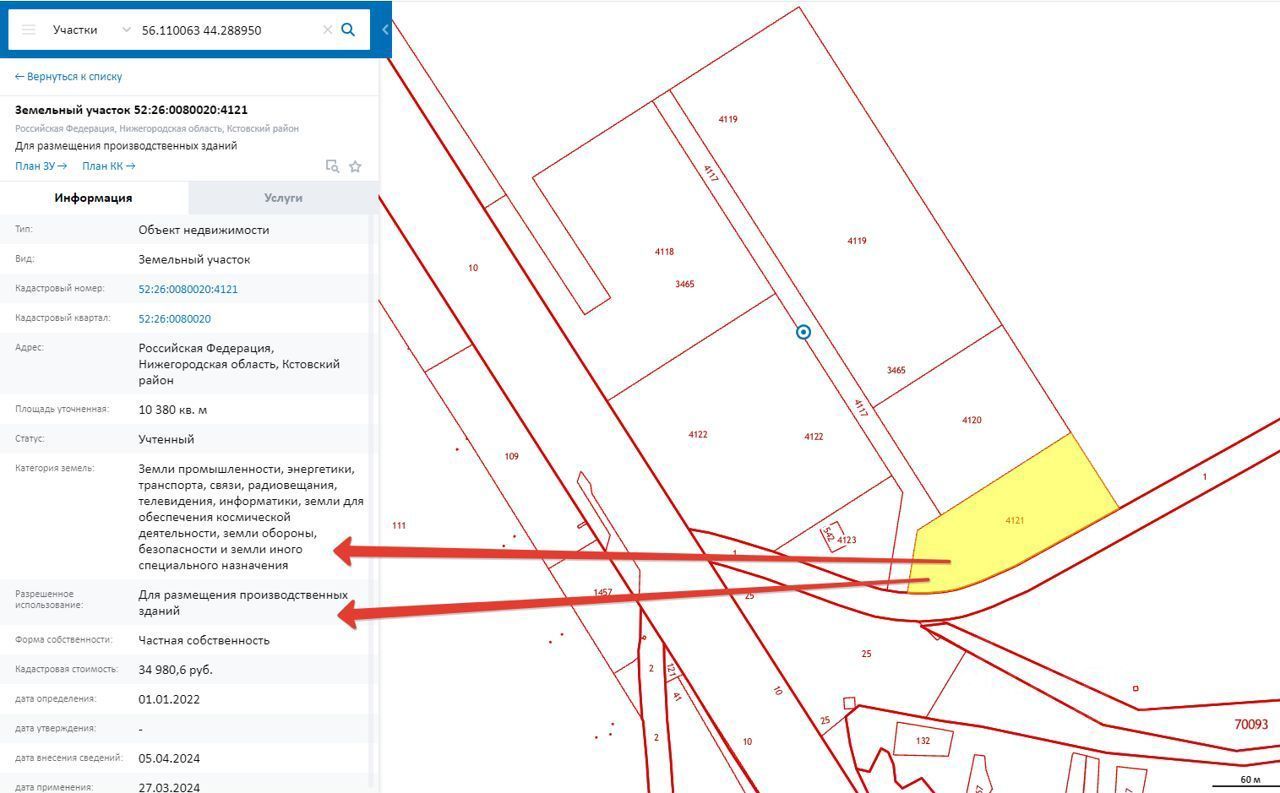Click the Для размещения производственных зданий usage value
1280x793 pixels.
(x=243, y=602)
